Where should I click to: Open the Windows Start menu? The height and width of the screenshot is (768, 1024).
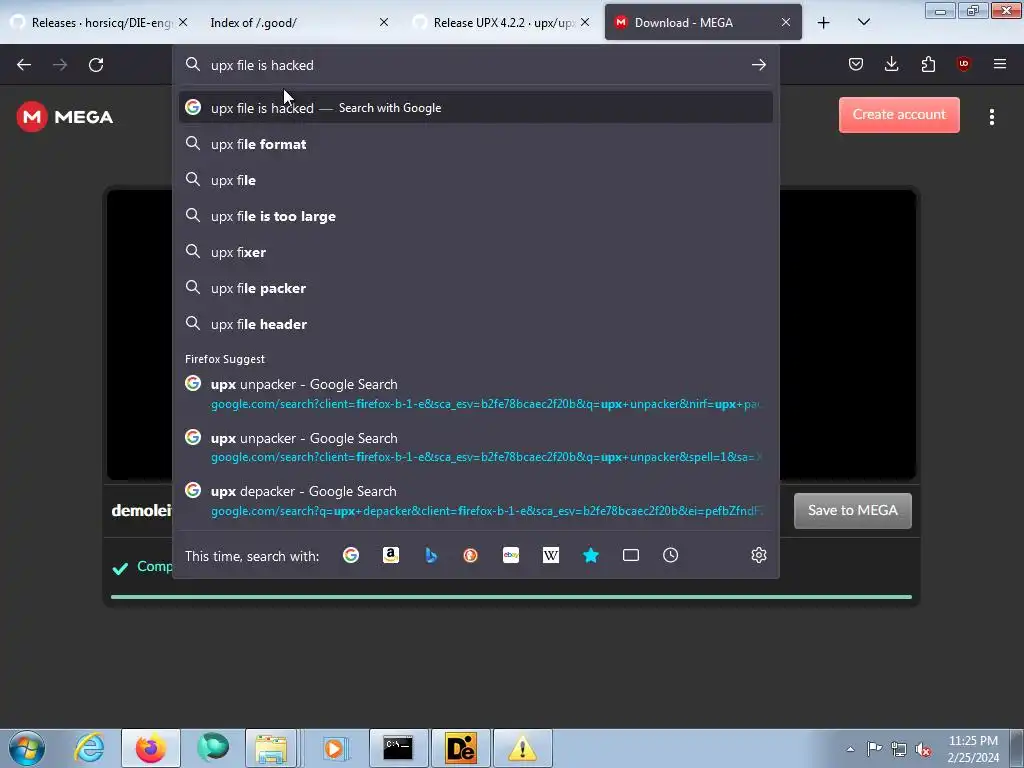click(27, 748)
